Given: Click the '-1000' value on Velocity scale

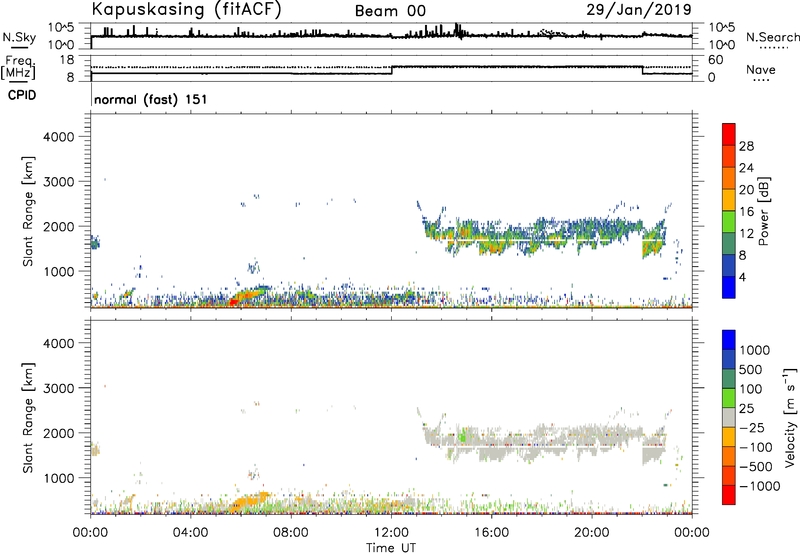Looking at the screenshot, I should click(x=759, y=486).
